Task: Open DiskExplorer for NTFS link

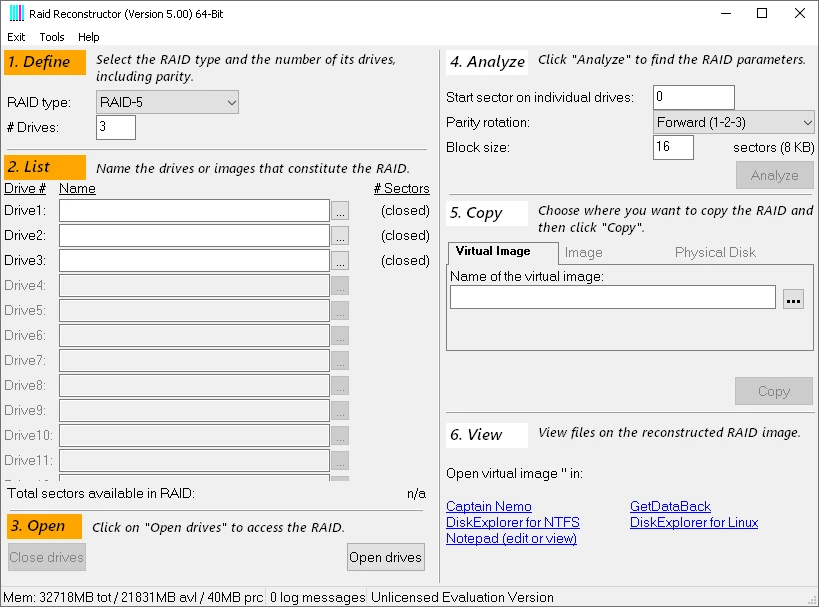Action: coord(513,523)
